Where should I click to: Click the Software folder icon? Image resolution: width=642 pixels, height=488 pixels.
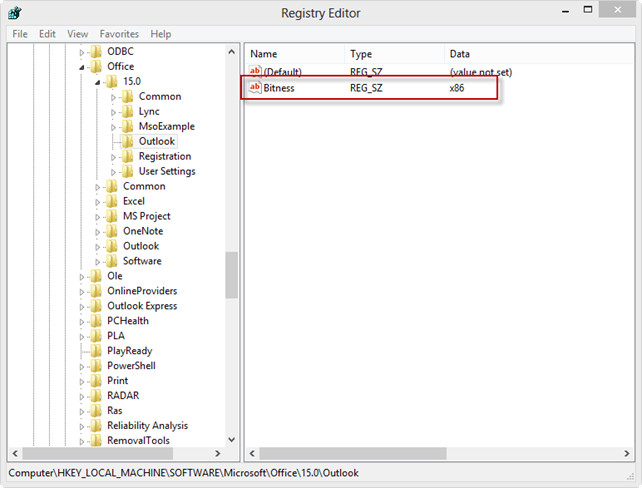pos(112,261)
